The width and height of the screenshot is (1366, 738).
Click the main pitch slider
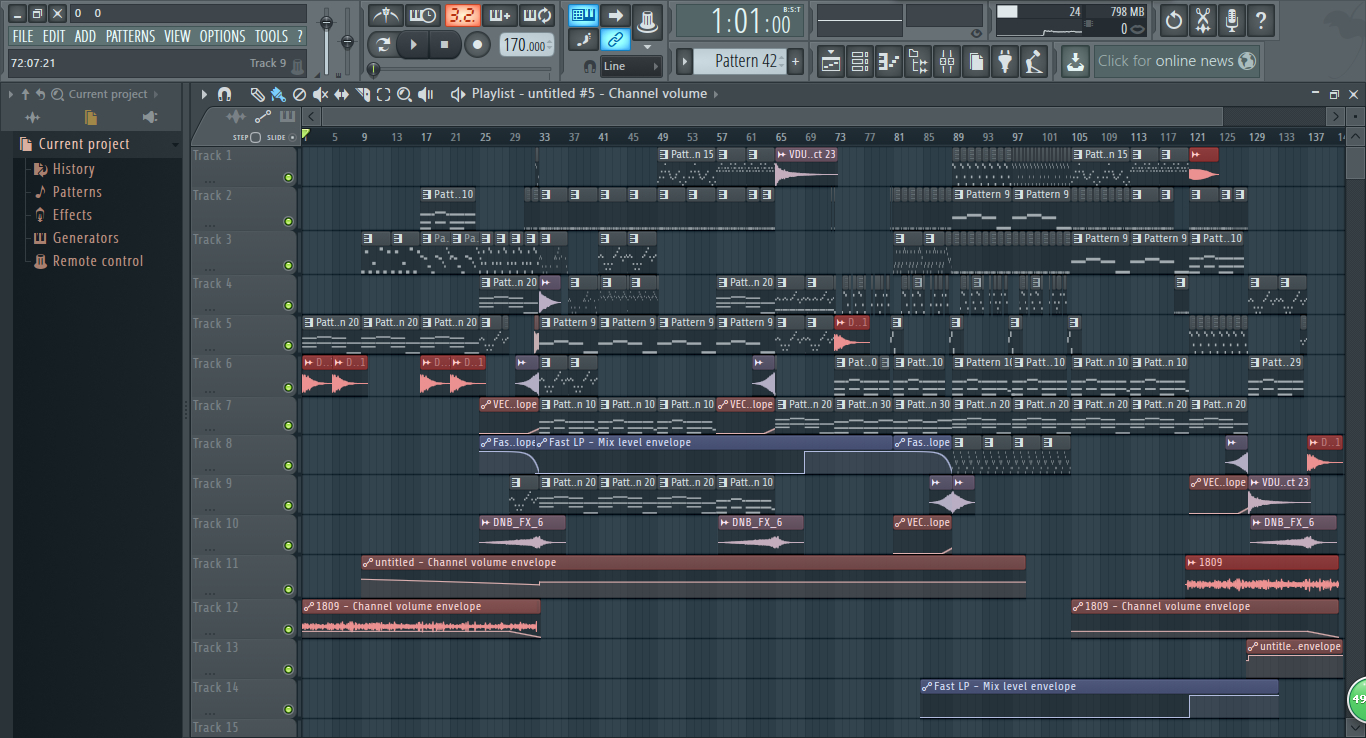[348, 40]
